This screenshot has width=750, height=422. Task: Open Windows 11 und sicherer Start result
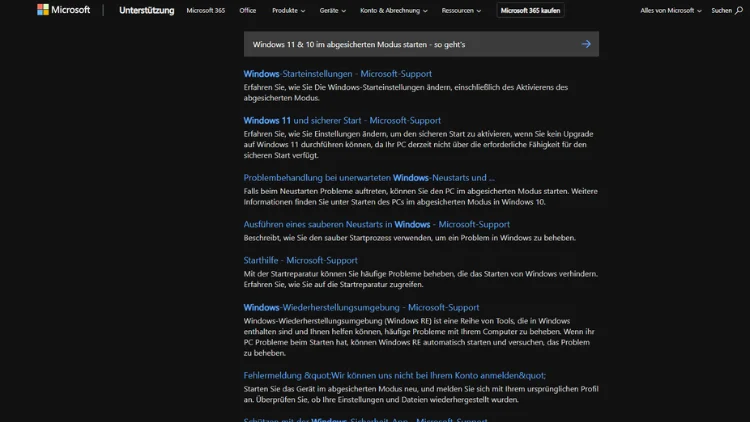[x=342, y=121]
